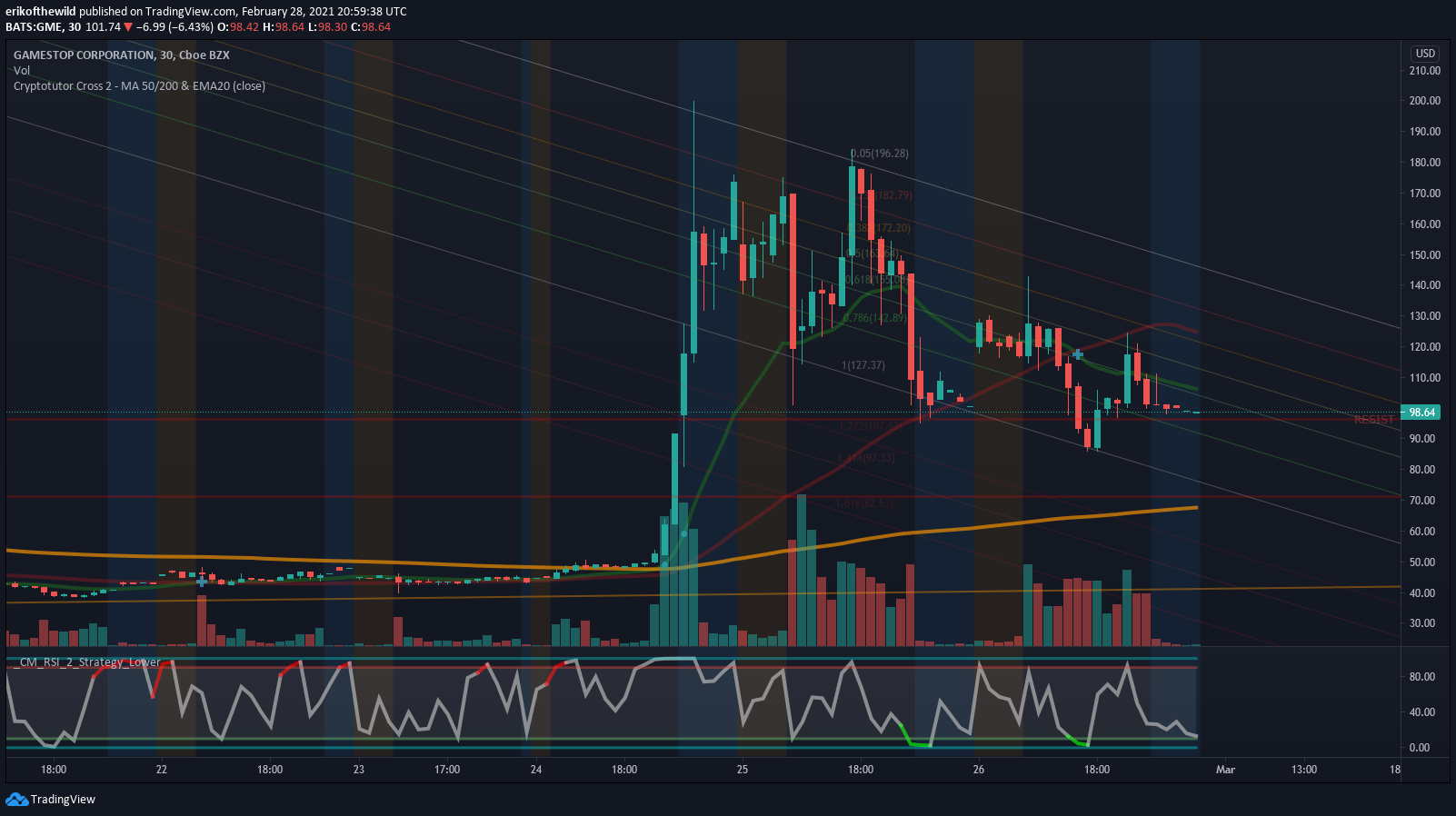Follow the TradingView.com link in header
Screen dimensions: 1456x816
coord(190,12)
